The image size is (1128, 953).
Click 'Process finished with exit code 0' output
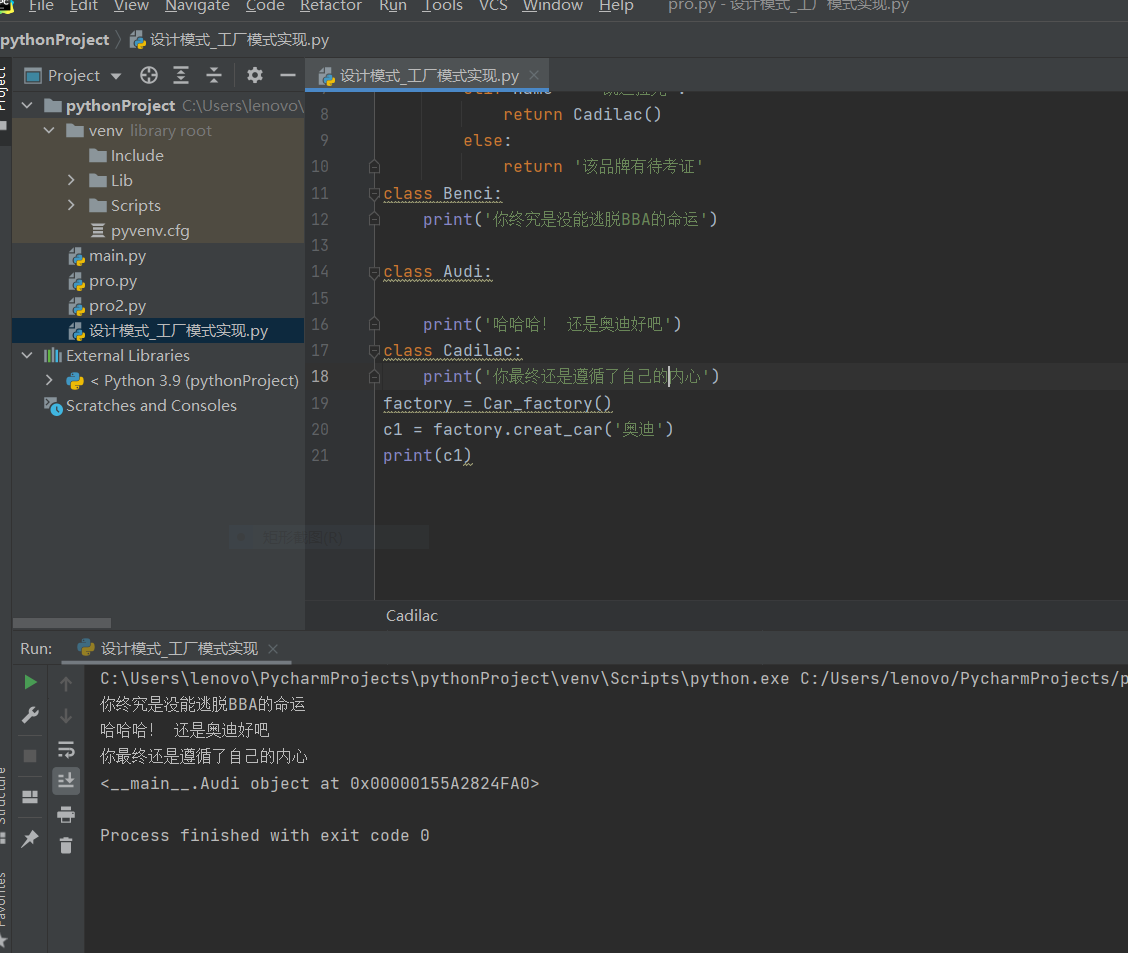point(265,835)
